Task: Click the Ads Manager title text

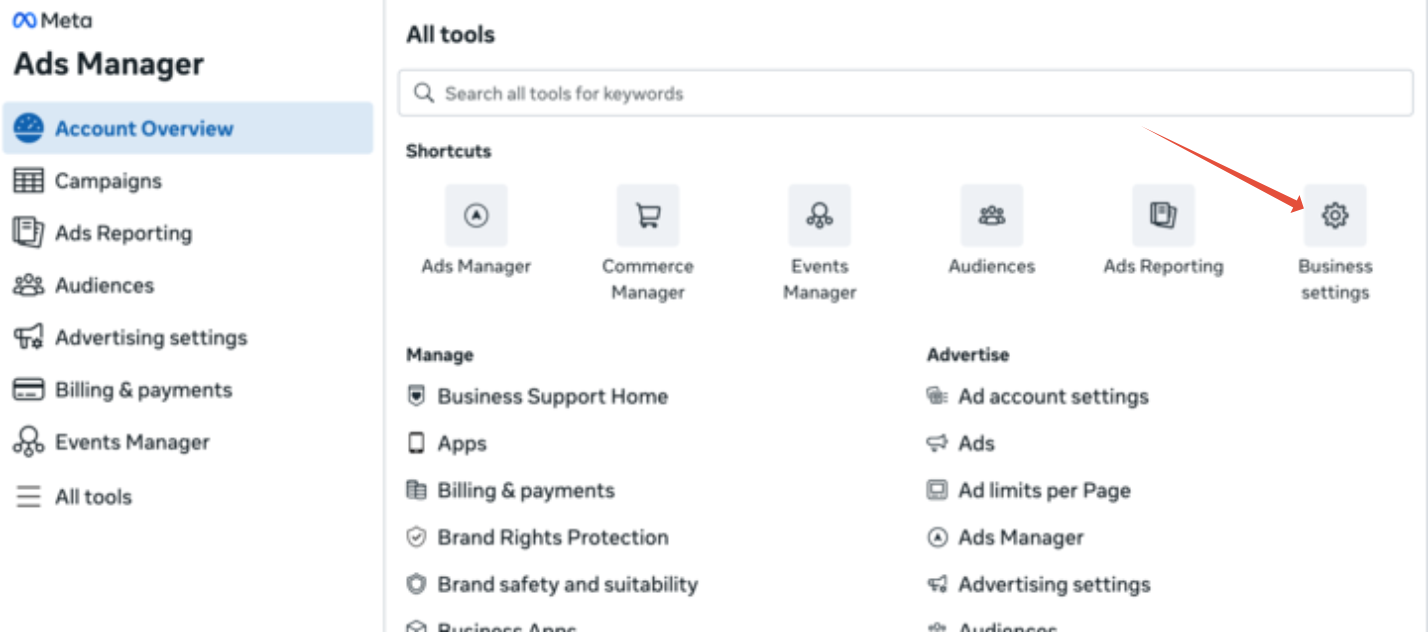Action: pyautogui.click(x=109, y=64)
